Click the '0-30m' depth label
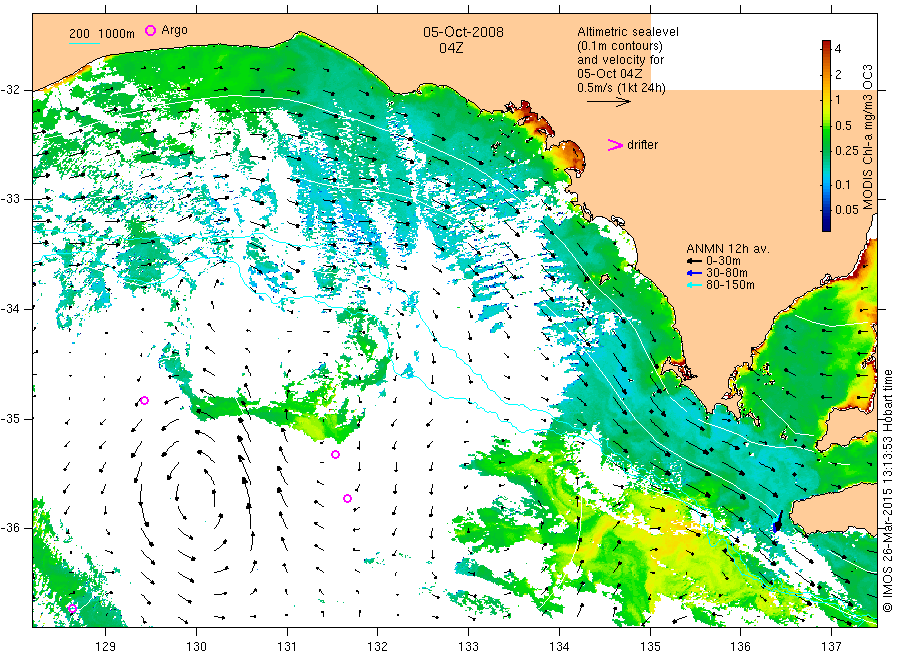 [723, 261]
